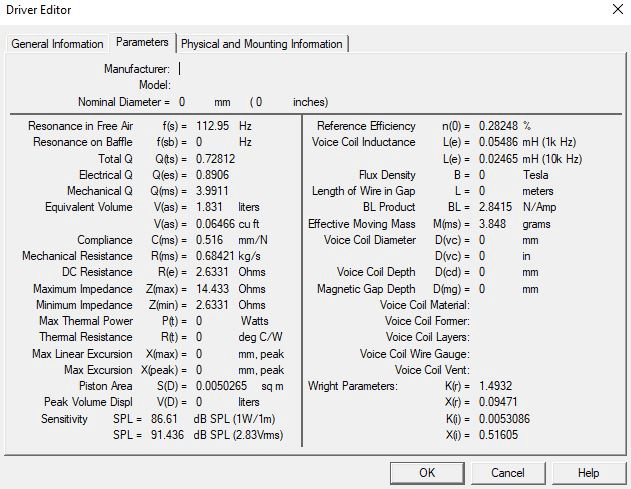Select the Q(ms) value 3.9911

coord(212,191)
